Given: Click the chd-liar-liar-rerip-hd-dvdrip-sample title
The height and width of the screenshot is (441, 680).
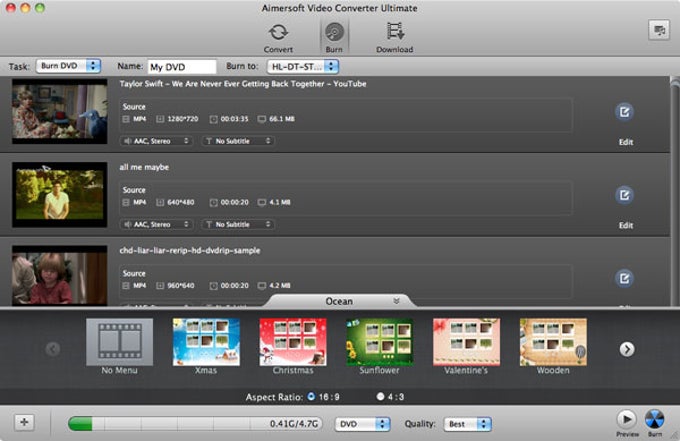Looking at the screenshot, I should (190, 251).
